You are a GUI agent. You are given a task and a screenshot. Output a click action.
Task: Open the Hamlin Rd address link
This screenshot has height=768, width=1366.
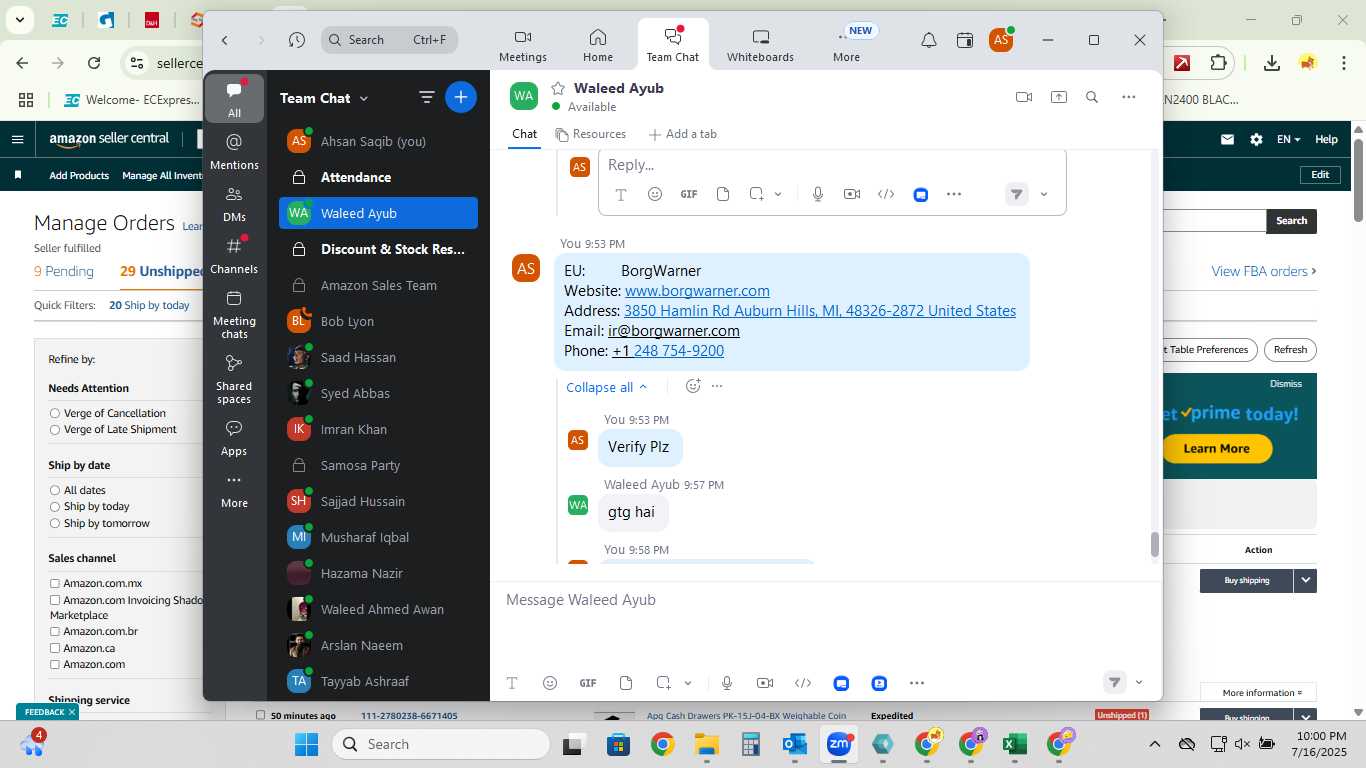click(x=820, y=311)
